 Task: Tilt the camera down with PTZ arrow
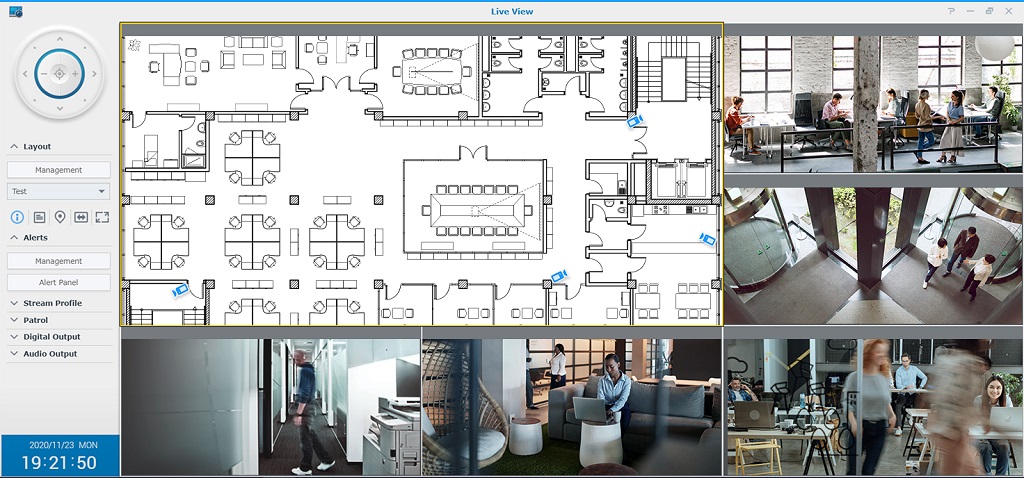(x=59, y=108)
